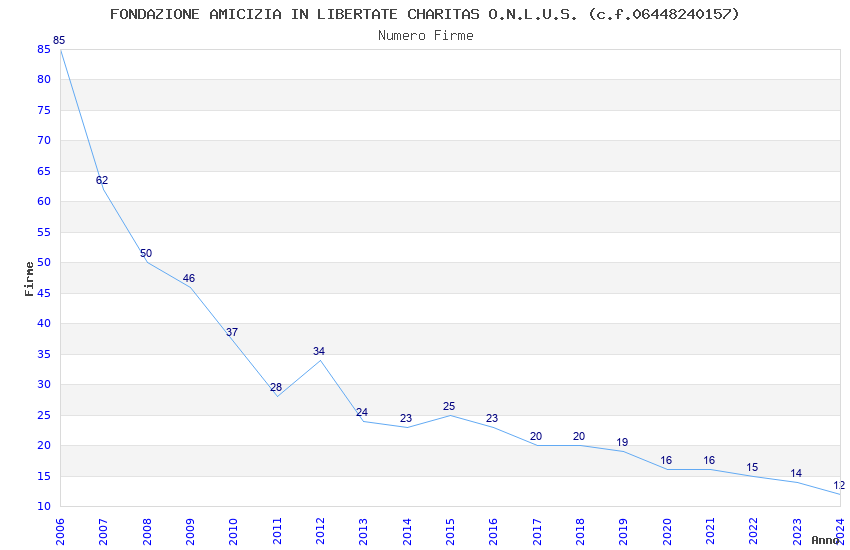Click x-axis year 2016

coord(494,531)
